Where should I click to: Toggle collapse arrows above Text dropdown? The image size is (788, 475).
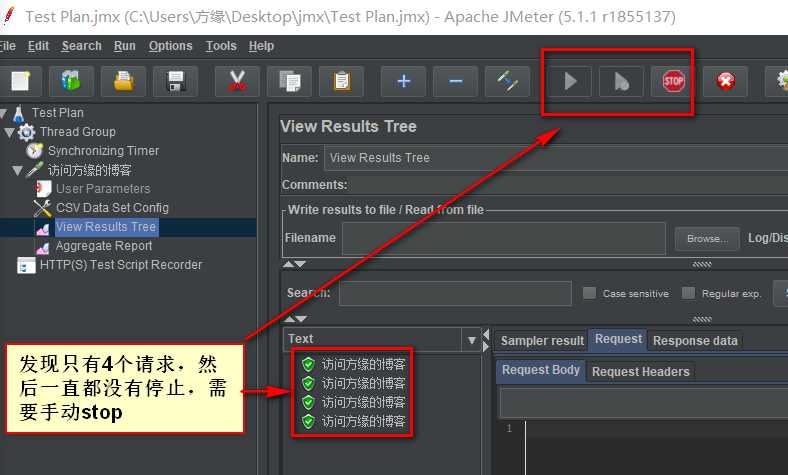click(x=294, y=319)
